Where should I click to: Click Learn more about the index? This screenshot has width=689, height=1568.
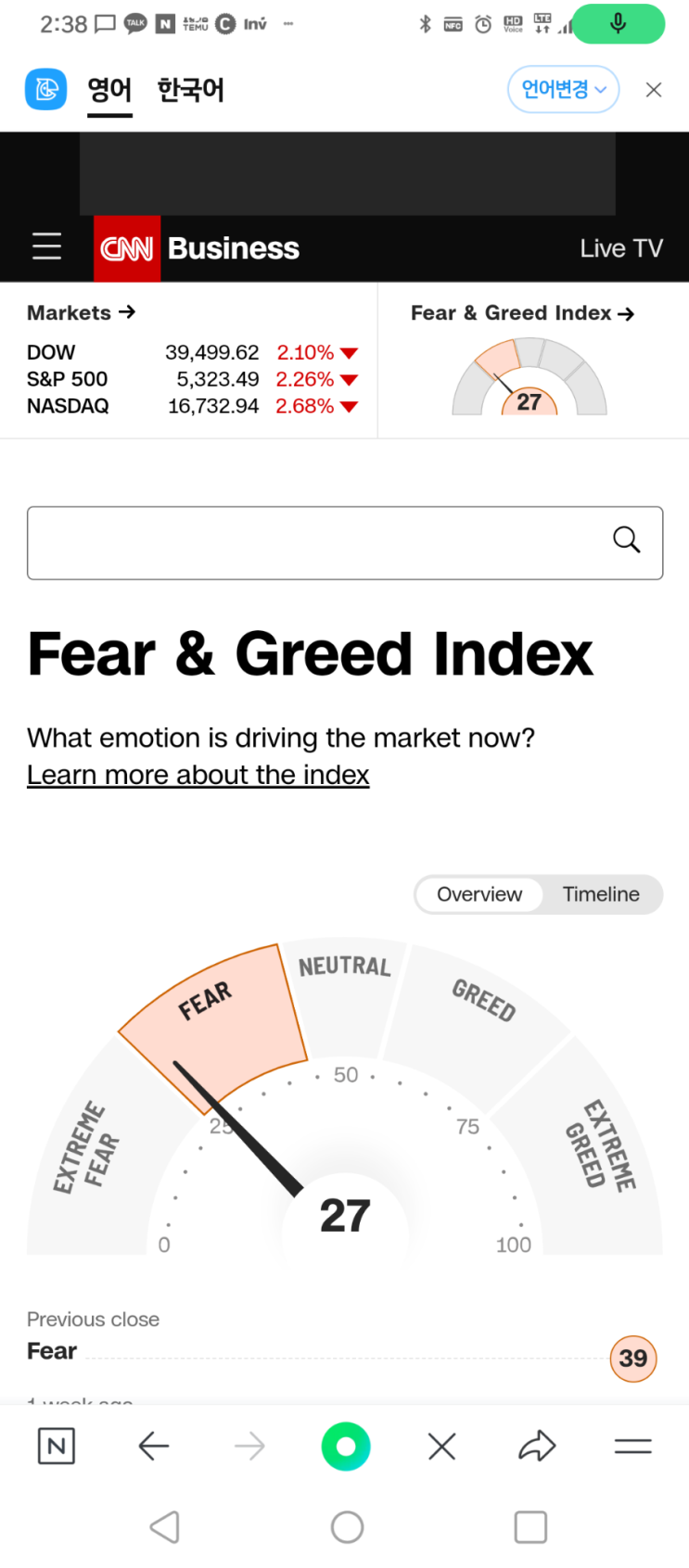pos(198,775)
